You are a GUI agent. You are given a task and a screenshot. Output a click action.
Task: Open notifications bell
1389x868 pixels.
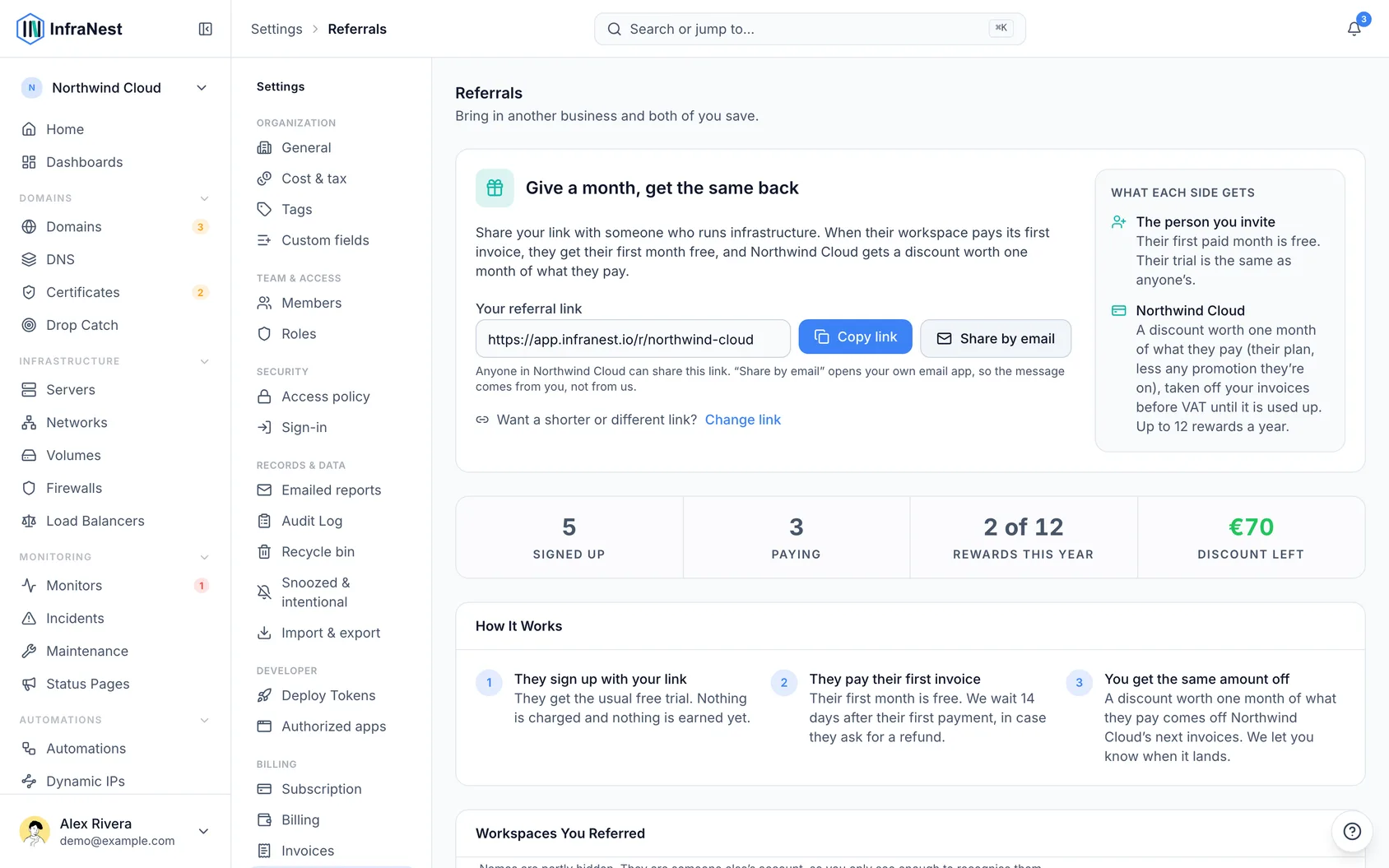[1354, 29]
